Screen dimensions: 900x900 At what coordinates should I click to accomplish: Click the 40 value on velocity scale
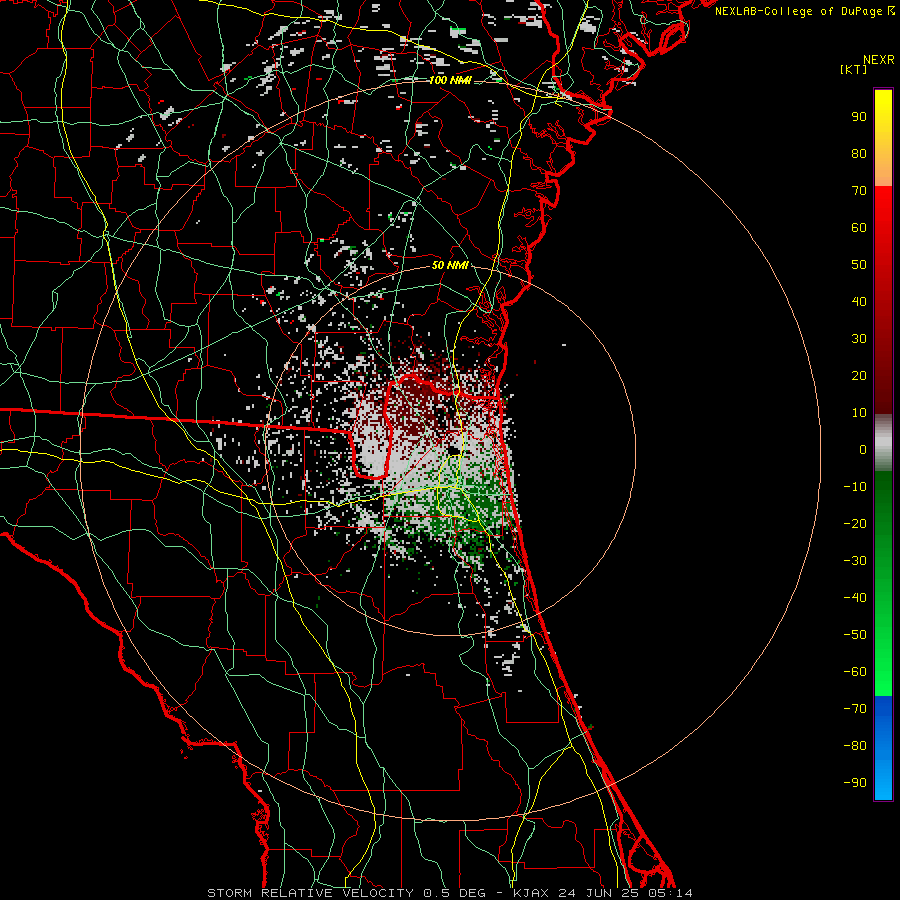[x=859, y=301]
